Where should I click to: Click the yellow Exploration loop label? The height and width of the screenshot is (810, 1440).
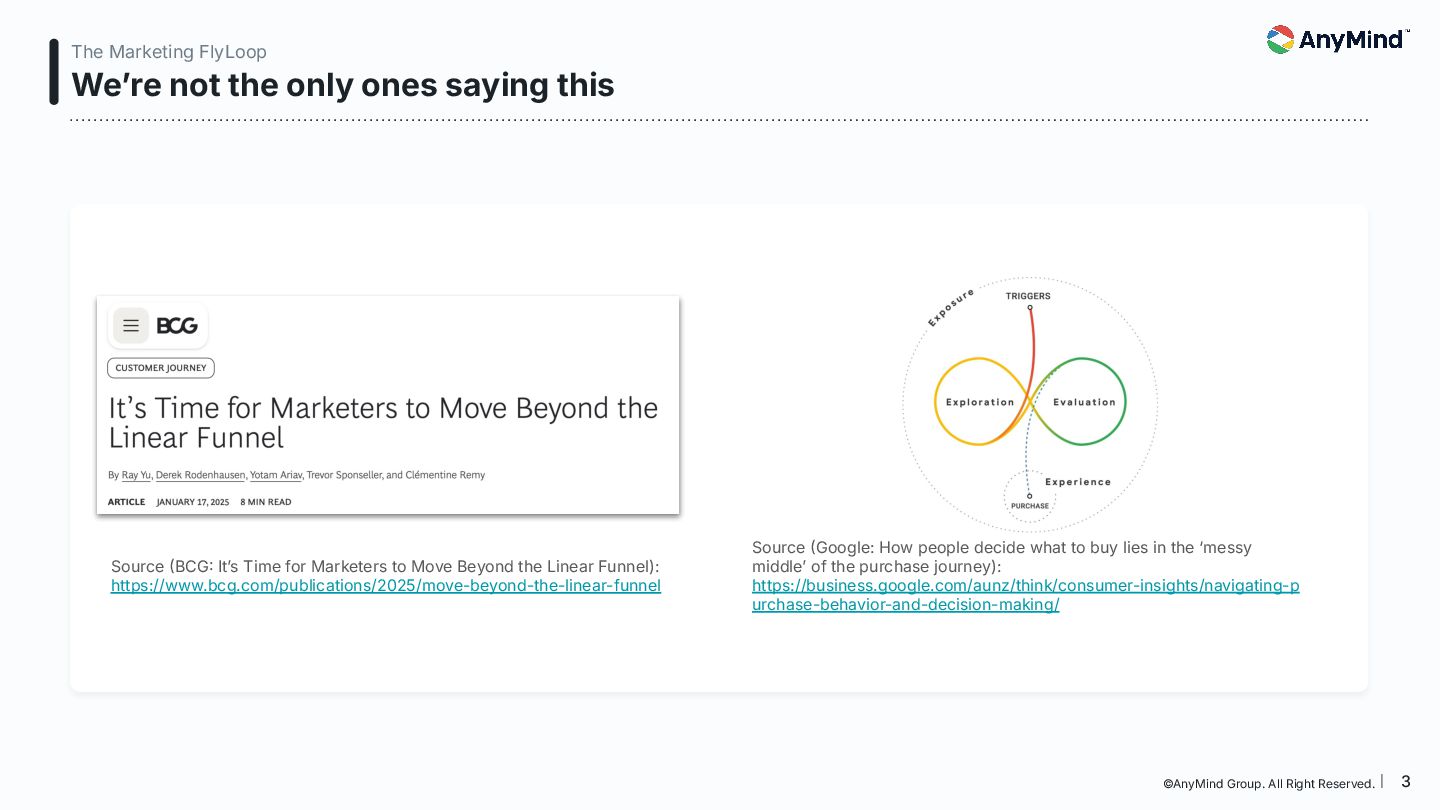click(x=980, y=402)
